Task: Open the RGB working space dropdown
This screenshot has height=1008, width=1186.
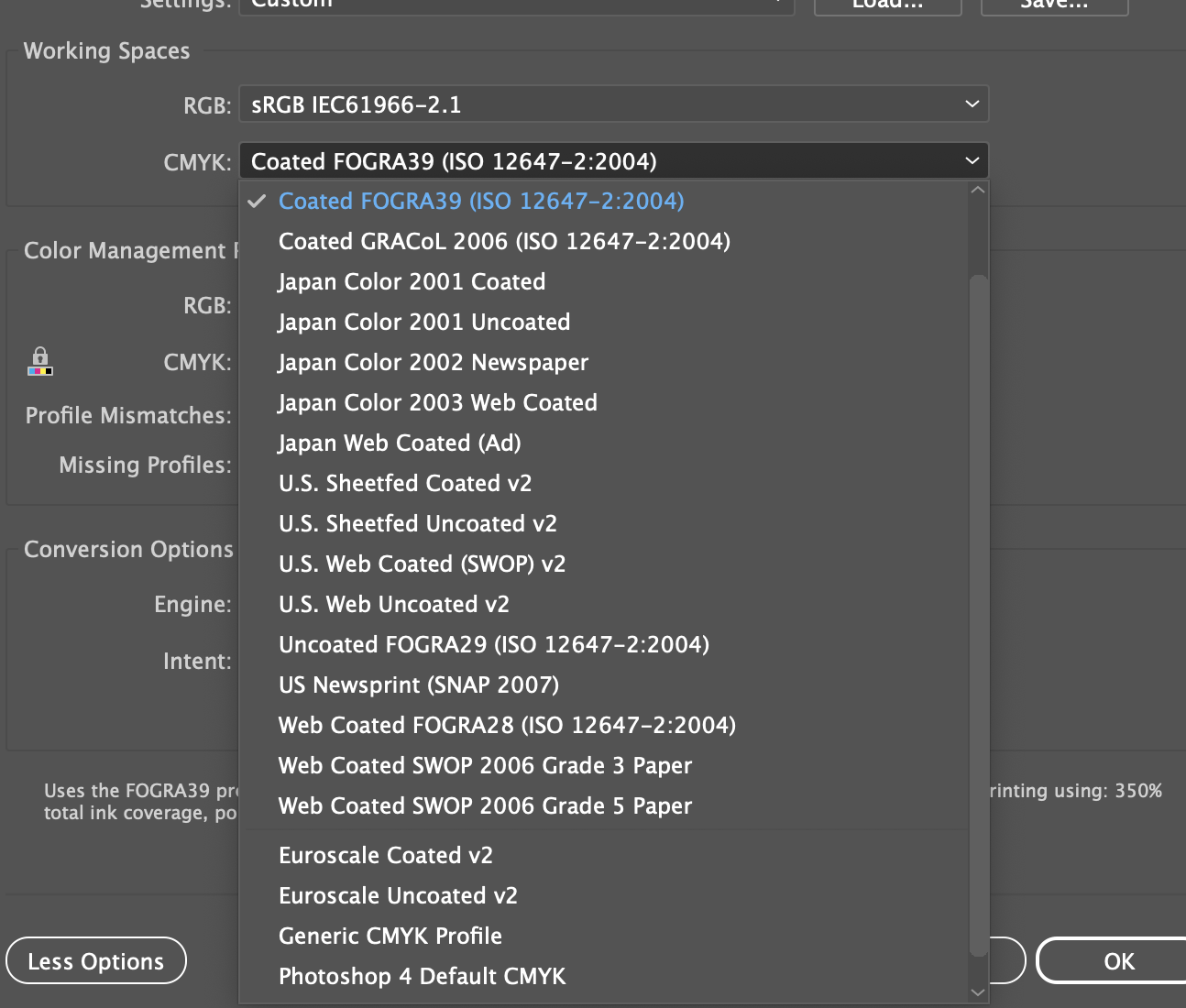Action: tap(613, 104)
